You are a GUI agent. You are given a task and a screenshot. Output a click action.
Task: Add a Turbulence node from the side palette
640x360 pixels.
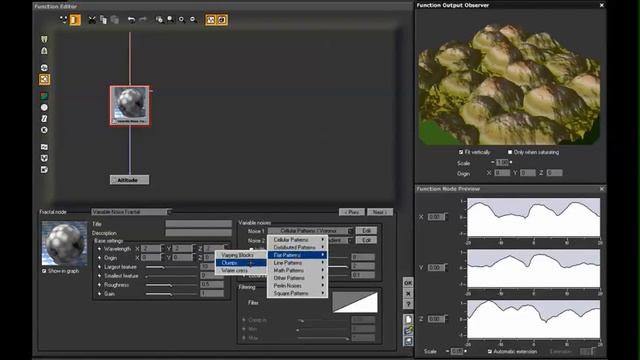44,147
